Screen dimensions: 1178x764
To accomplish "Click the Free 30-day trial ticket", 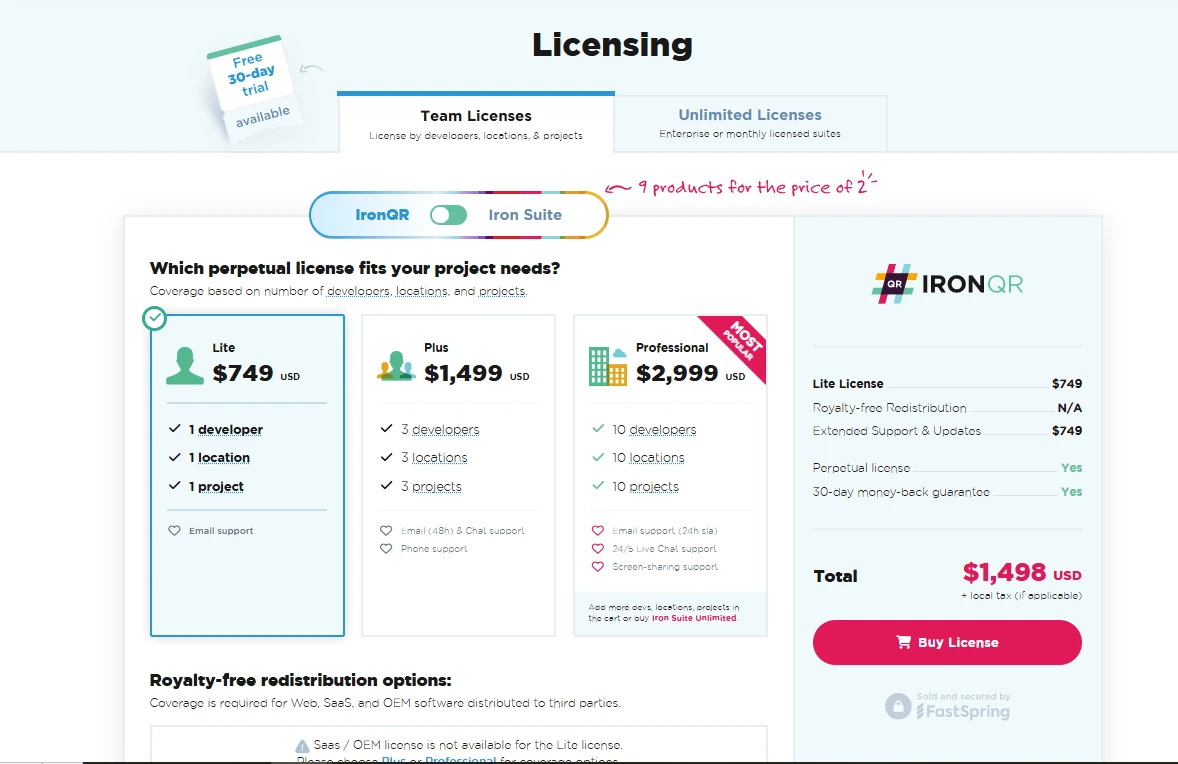I will [x=253, y=88].
